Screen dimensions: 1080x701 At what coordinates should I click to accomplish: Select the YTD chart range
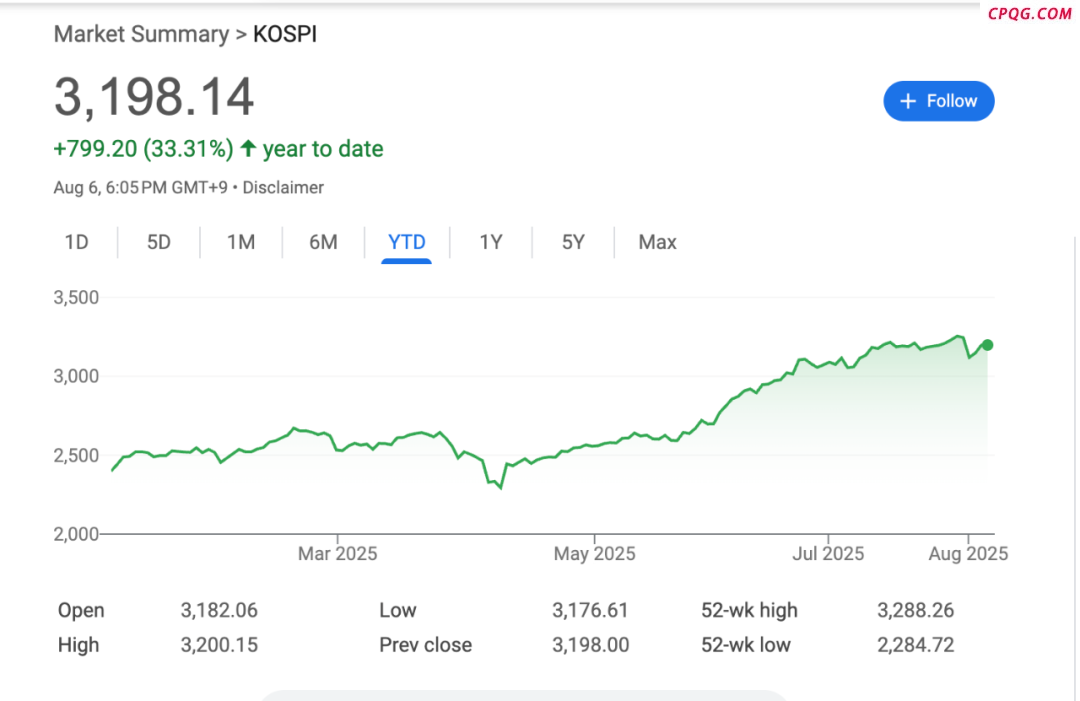click(406, 242)
